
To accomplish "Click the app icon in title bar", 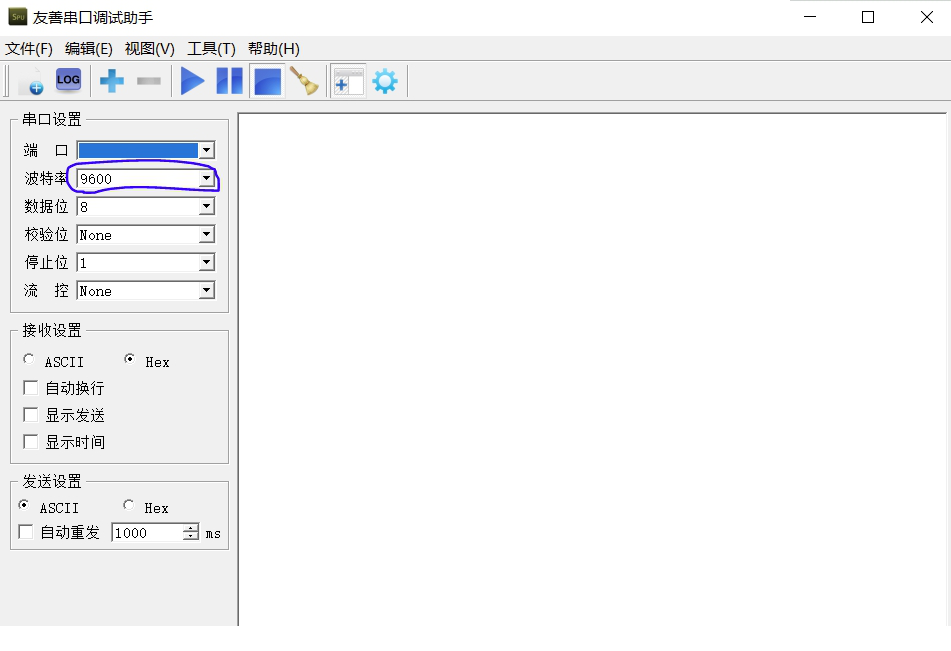I will [x=18, y=17].
